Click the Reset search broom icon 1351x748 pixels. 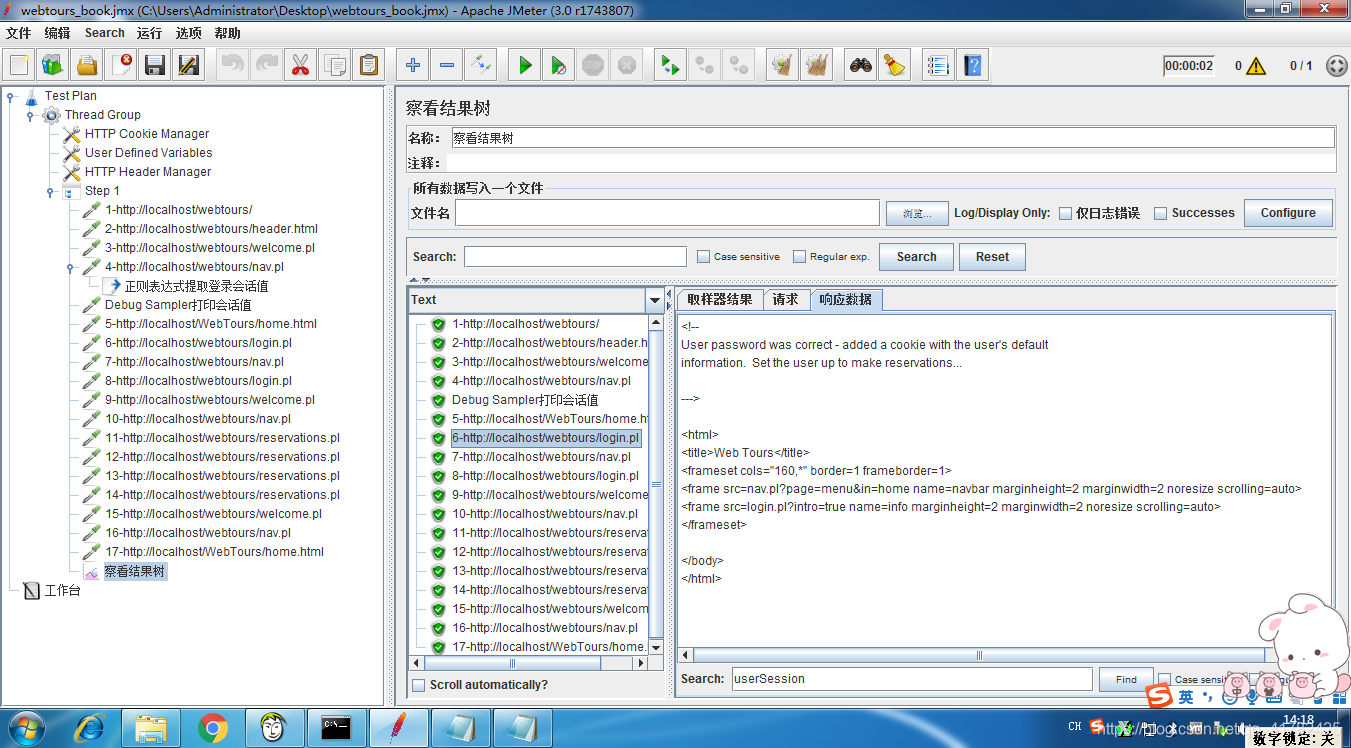895,66
